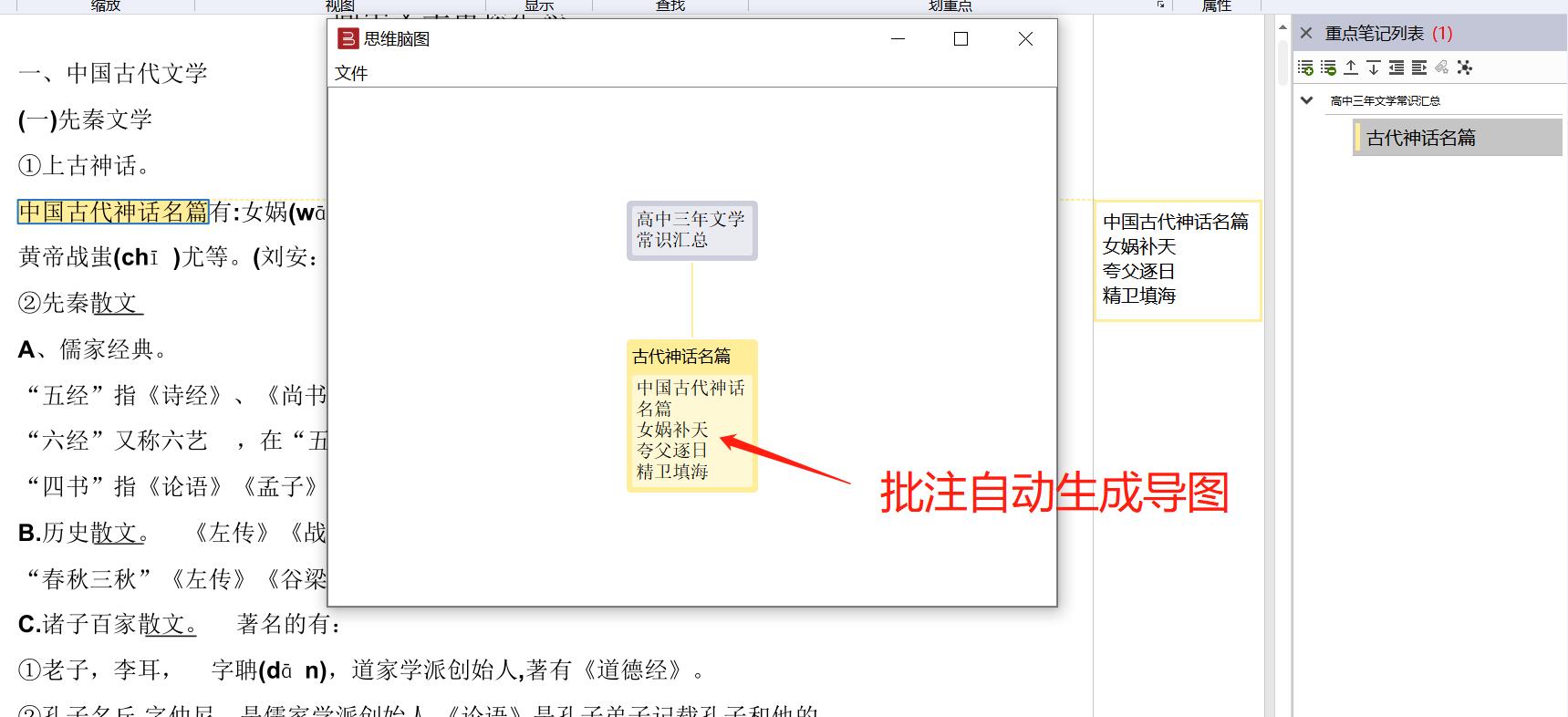Click the 查找 ribbon group label
Screen dimensions: 1568x717
coord(670,5)
